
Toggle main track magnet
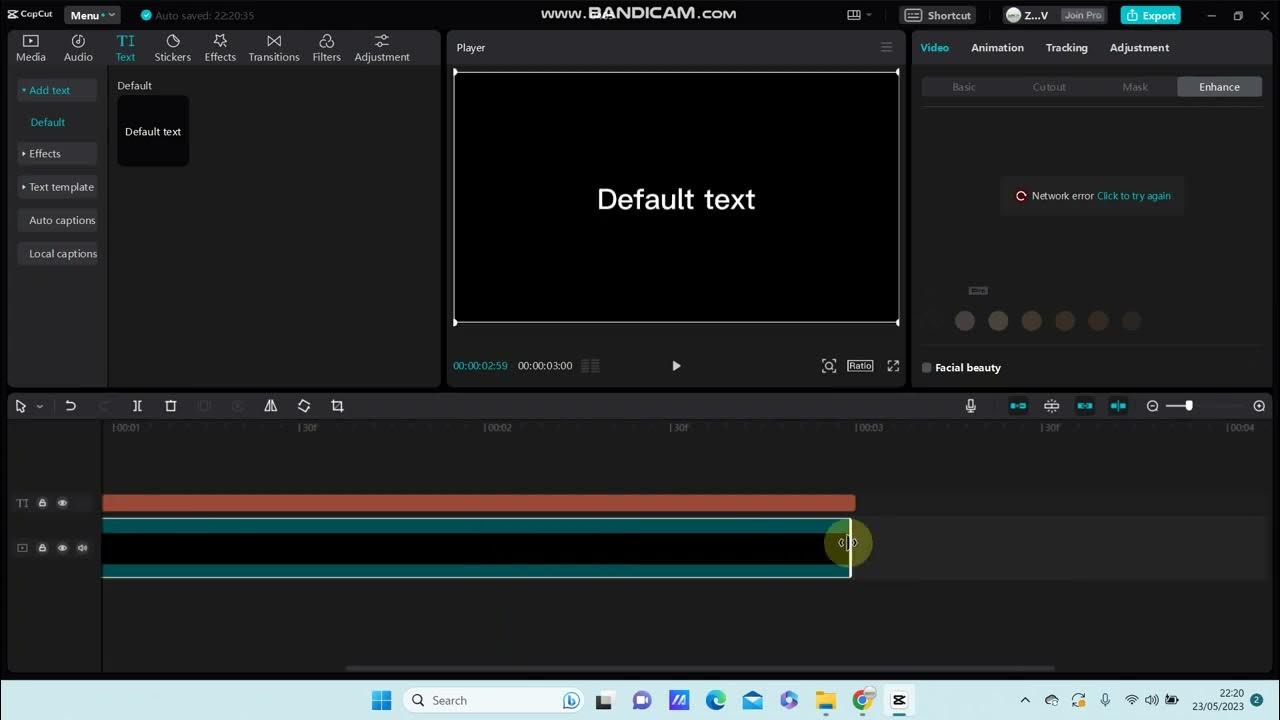click(x=1018, y=406)
